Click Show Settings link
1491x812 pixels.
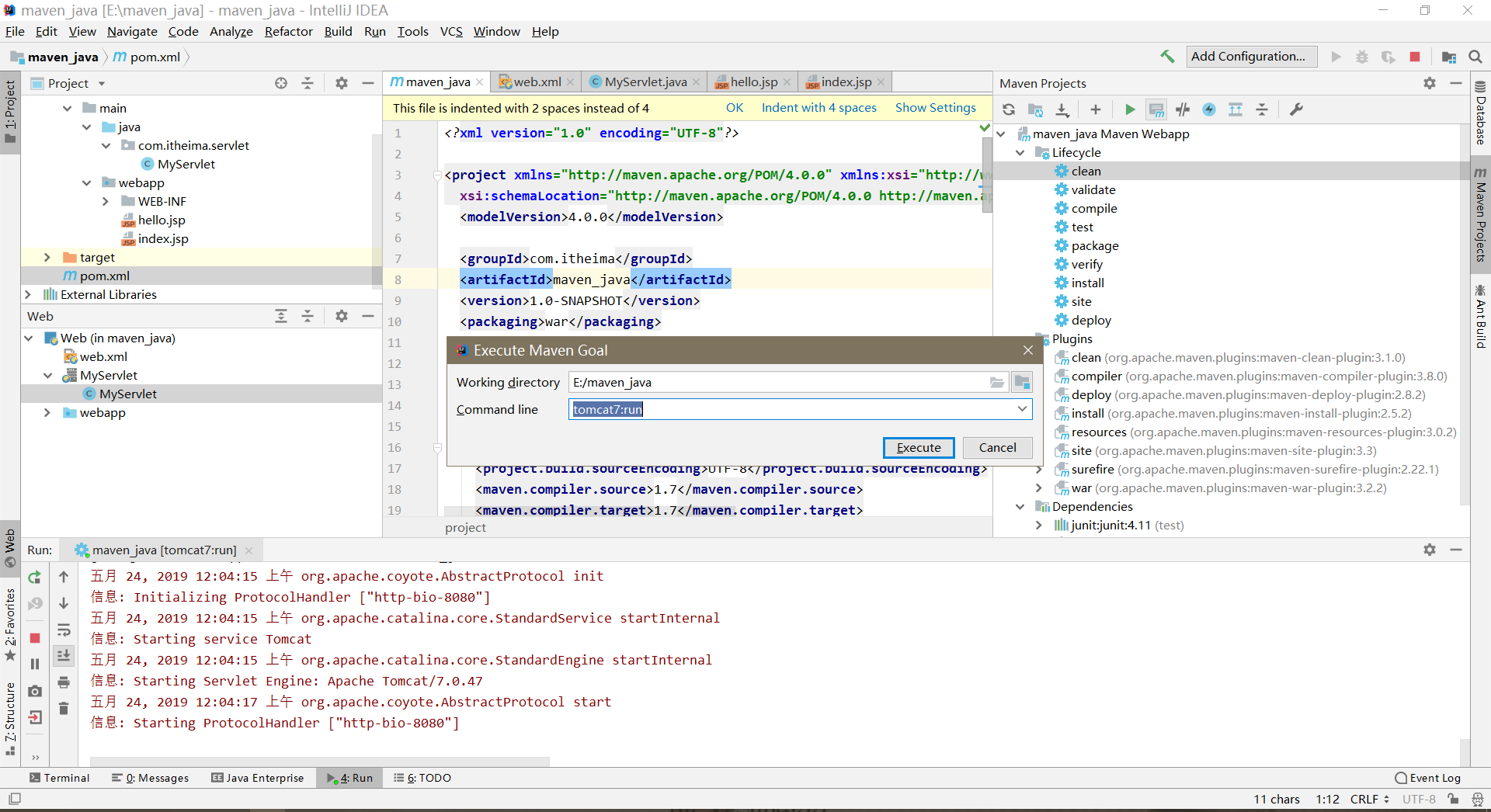click(935, 107)
